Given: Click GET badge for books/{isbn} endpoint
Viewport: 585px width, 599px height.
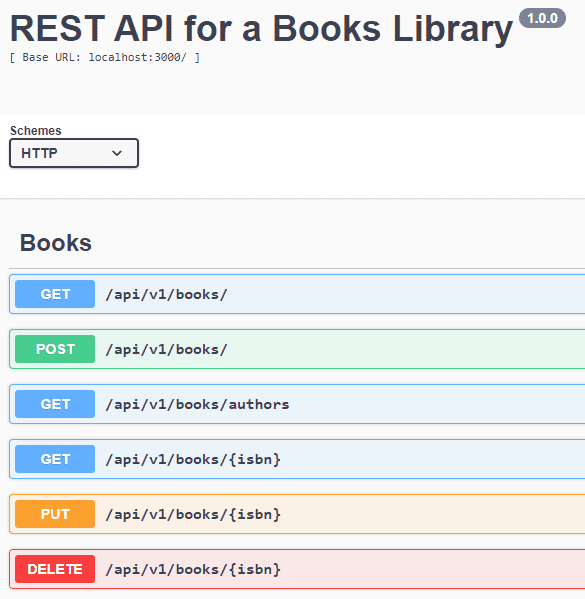Looking at the screenshot, I should tap(55, 459).
